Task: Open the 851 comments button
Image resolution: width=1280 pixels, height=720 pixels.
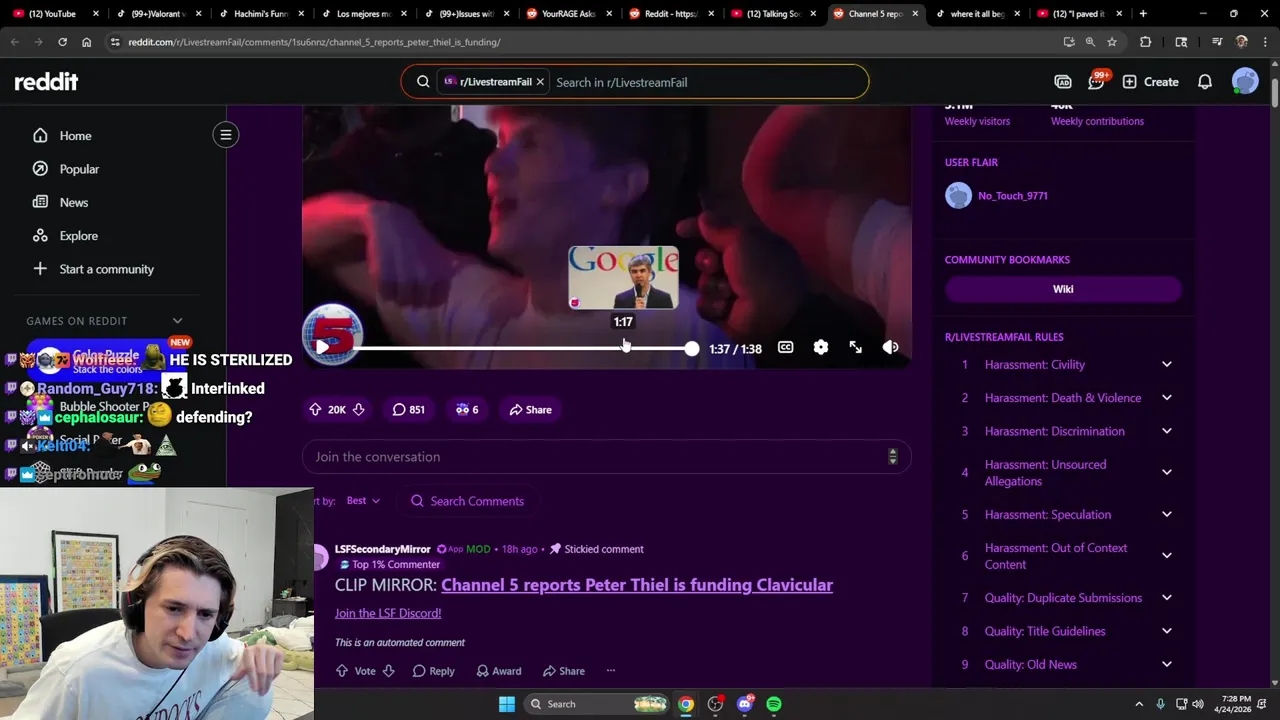Action: coord(408,409)
